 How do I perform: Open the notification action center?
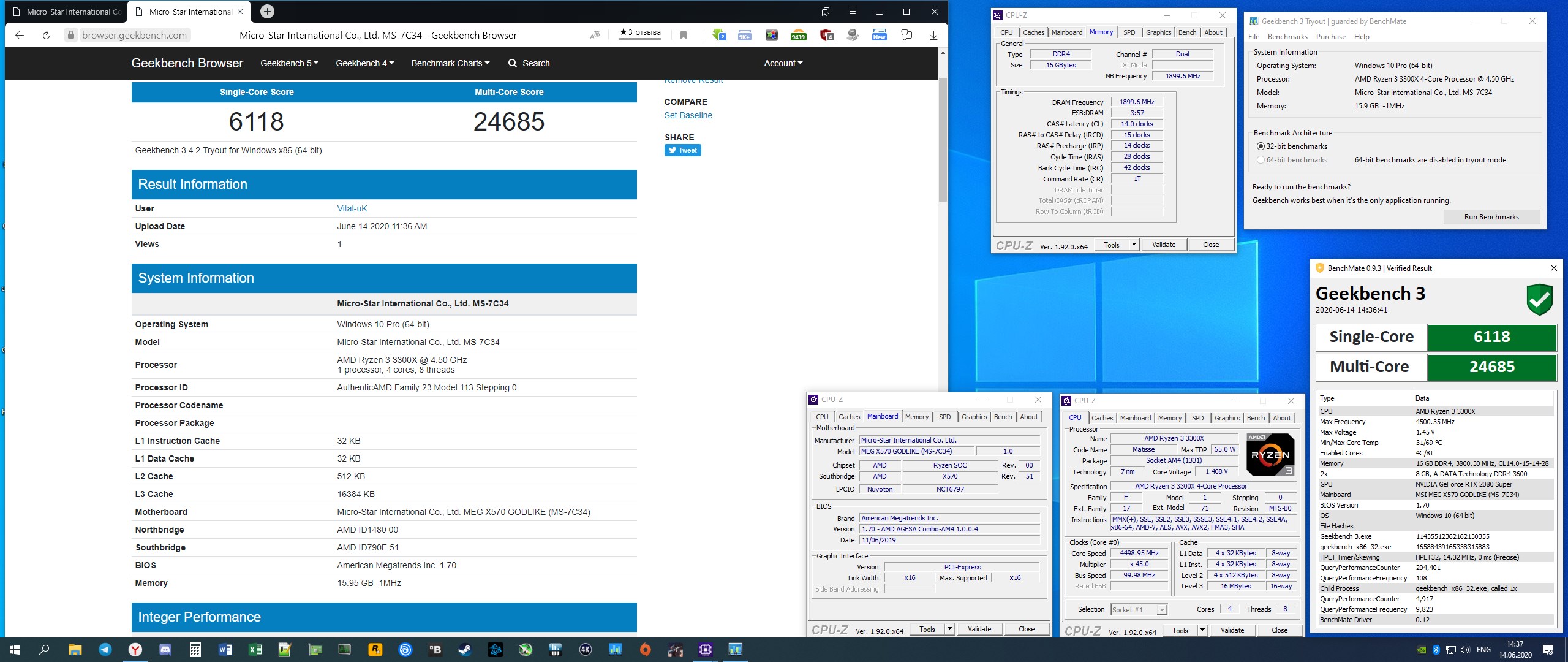pos(1548,650)
